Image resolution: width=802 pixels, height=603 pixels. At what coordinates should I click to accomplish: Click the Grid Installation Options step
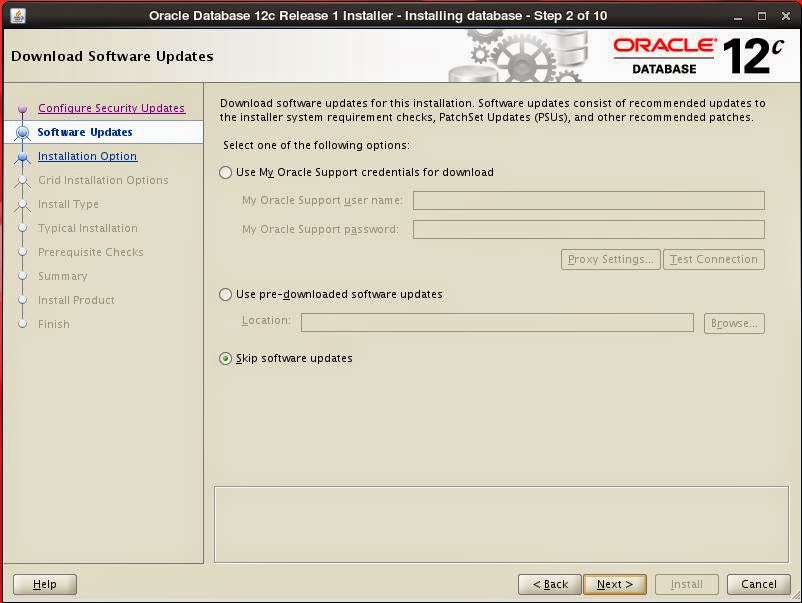pos(103,180)
